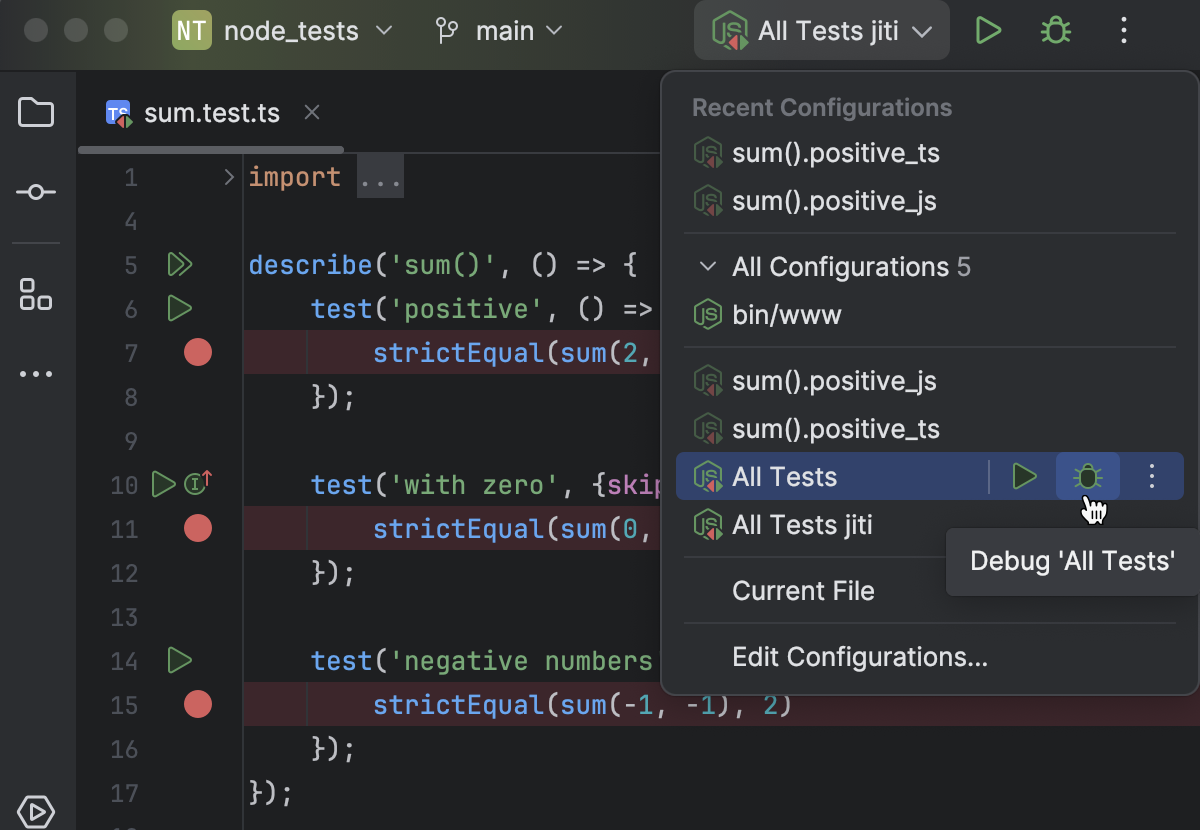Open the Structure tool window icon

[36, 294]
